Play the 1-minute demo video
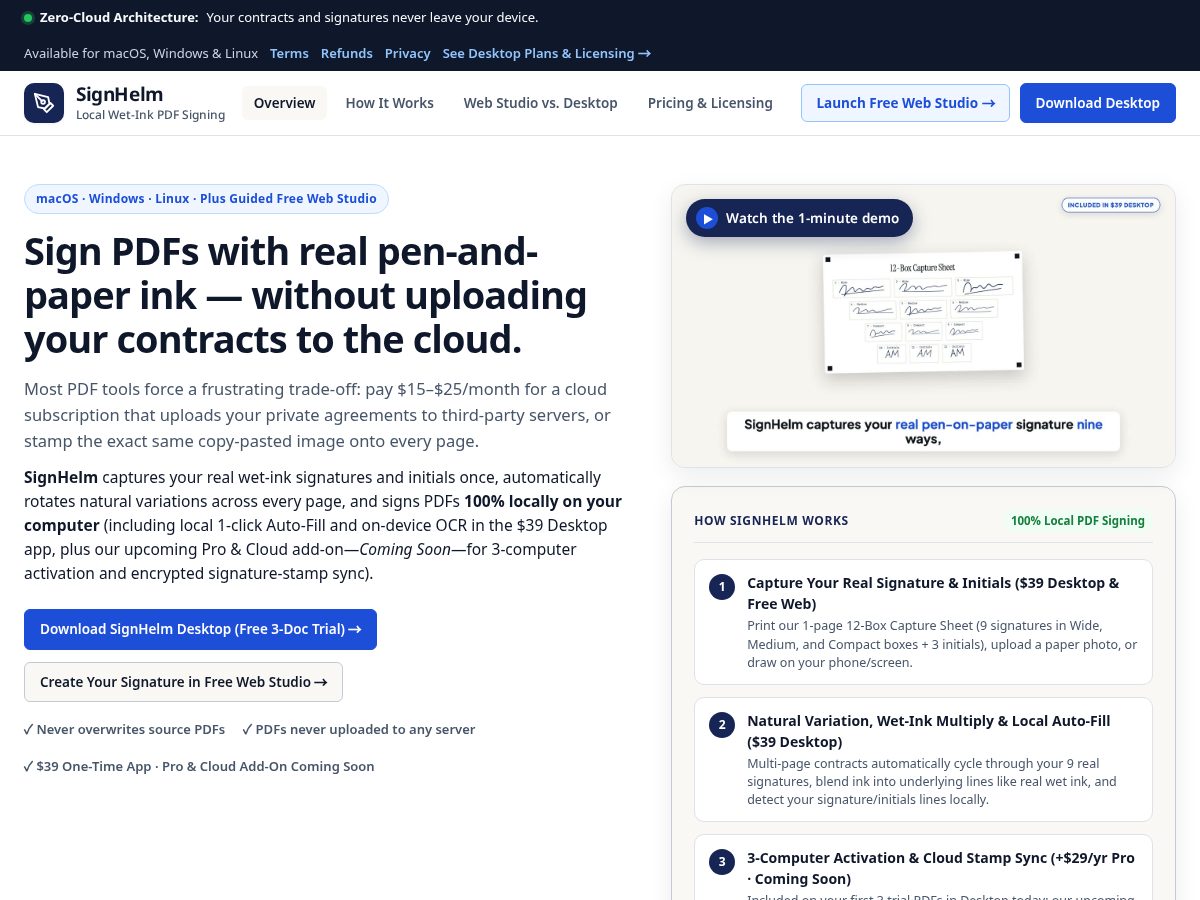Image resolution: width=1200 pixels, height=900 pixels. [x=799, y=218]
